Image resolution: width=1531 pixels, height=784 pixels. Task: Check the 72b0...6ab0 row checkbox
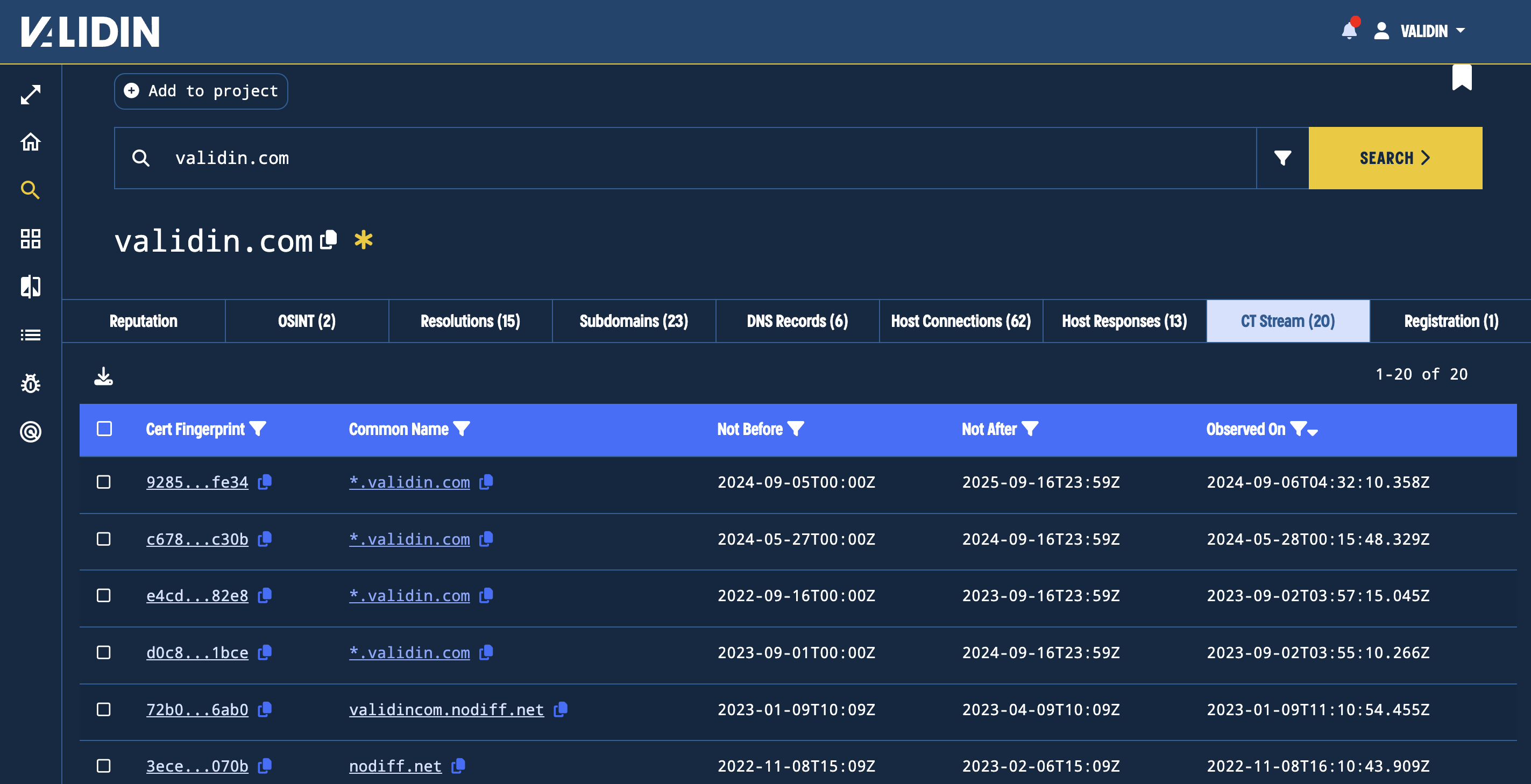[104, 709]
